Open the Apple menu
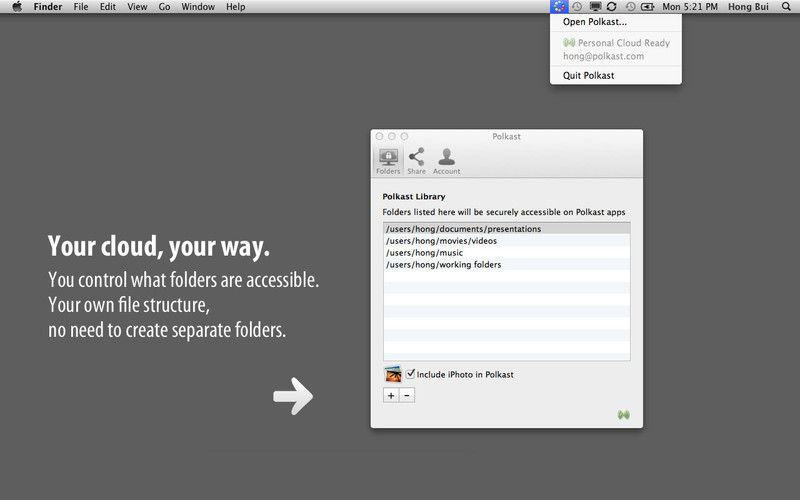 (x=17, y=7)
